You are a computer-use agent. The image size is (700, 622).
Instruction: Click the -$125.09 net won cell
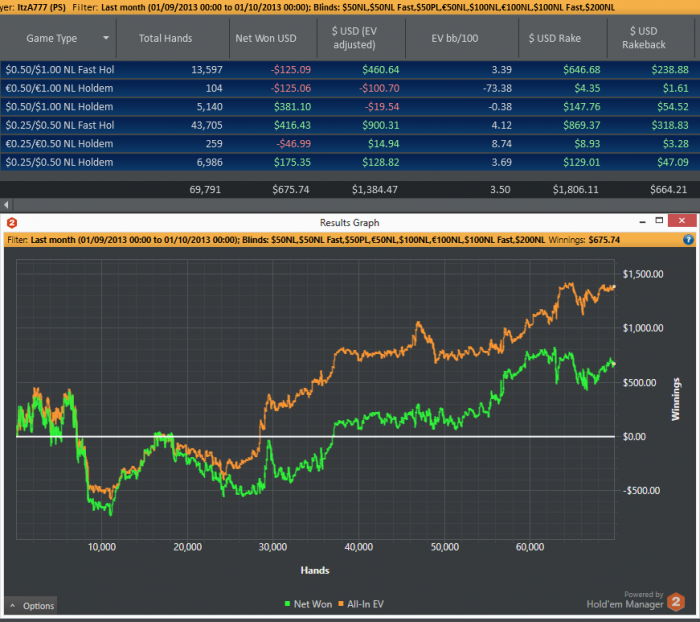coord(291,70)
